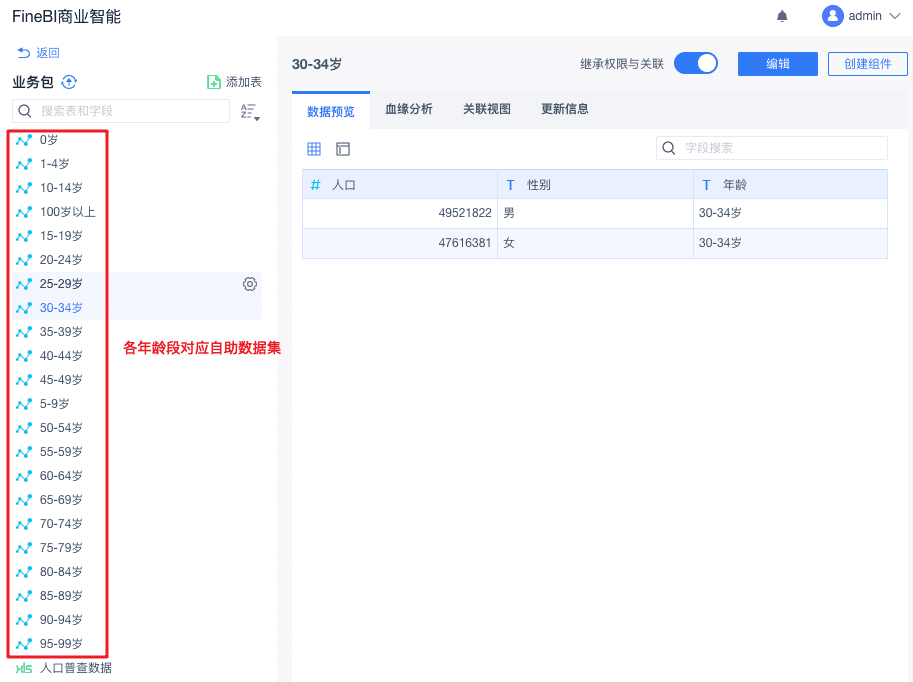913x682 pixels.
Task: Click the 编辑 button
Action: (778, 63)
